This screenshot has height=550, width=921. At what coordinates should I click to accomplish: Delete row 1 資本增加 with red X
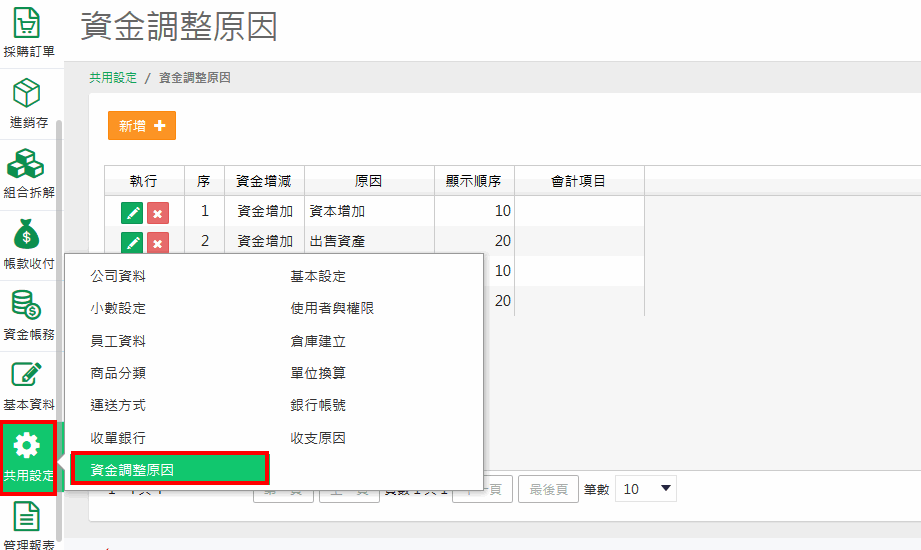157,213
